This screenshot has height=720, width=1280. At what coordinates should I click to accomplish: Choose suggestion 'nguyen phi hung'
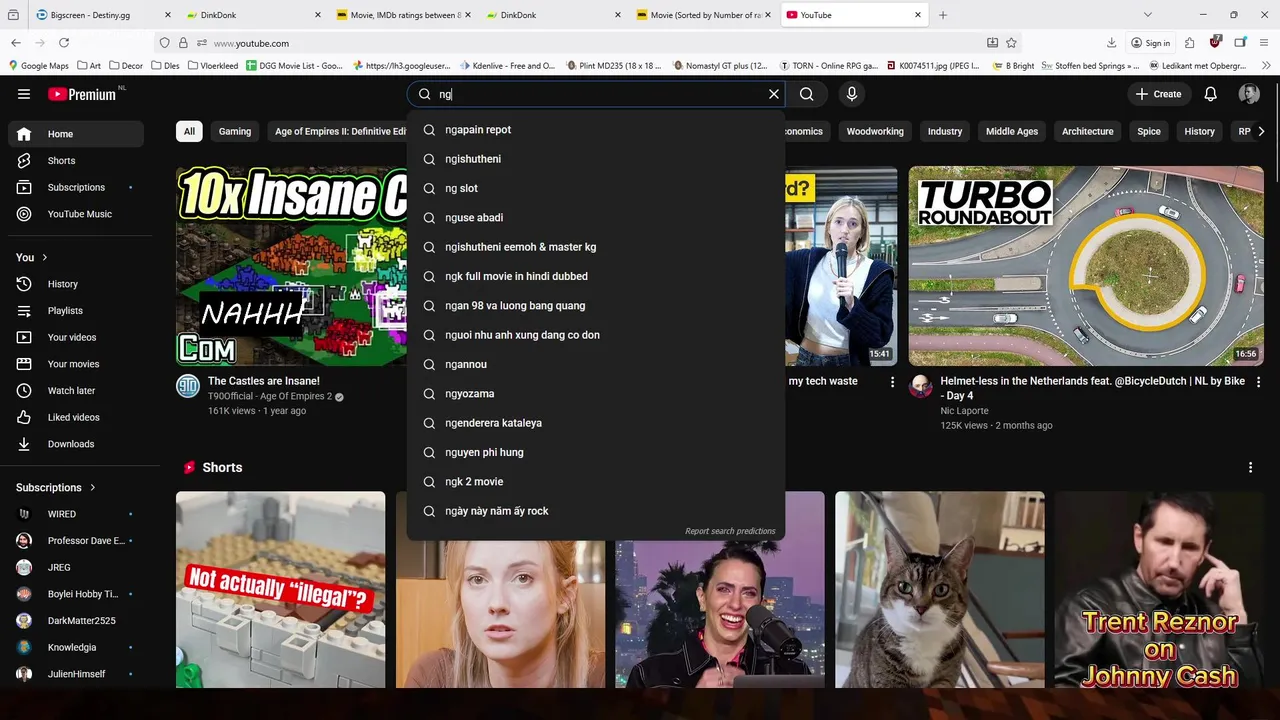point(596,452)
